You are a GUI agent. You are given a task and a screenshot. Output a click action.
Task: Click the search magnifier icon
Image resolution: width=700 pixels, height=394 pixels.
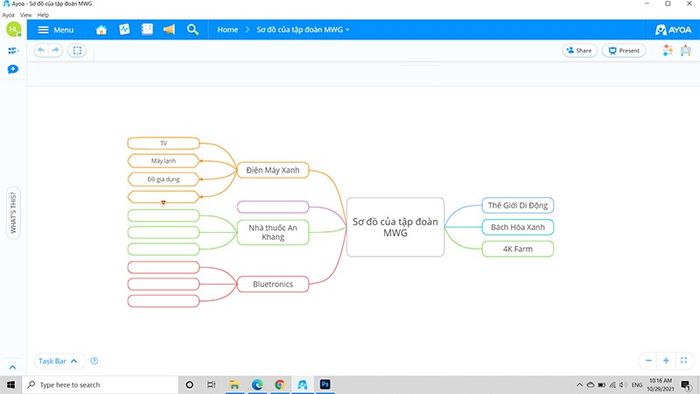tap(192, 29)
